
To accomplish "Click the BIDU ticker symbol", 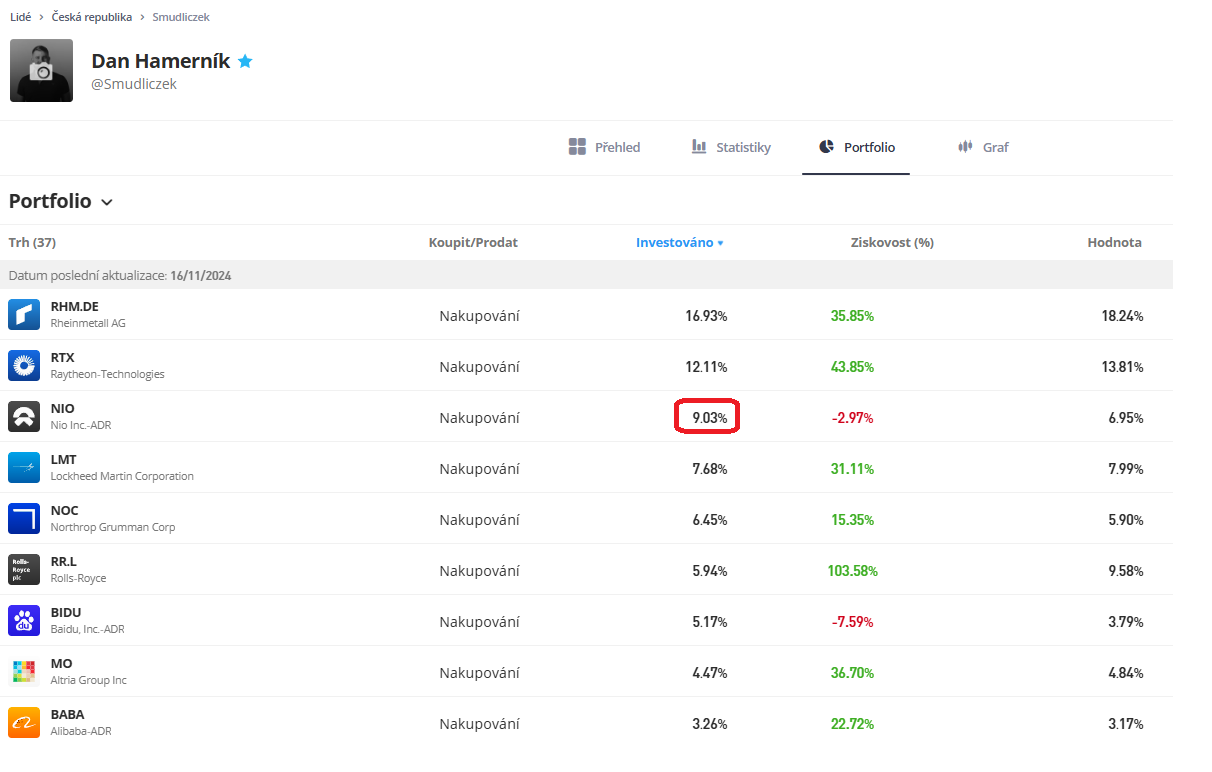I will [66, 612].
